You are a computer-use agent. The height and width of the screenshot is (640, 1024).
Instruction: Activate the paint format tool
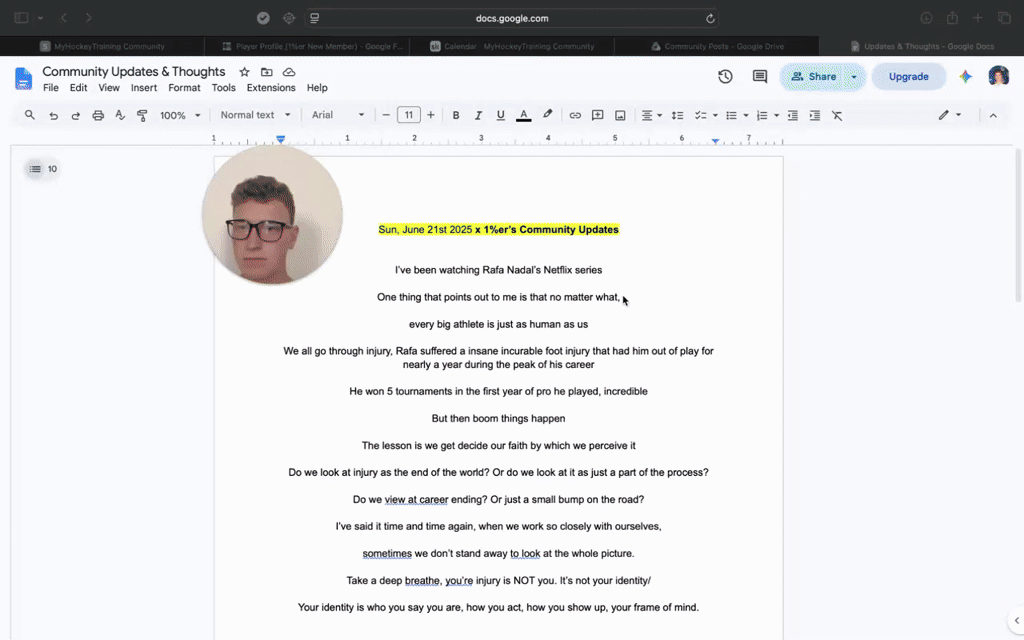142,116
